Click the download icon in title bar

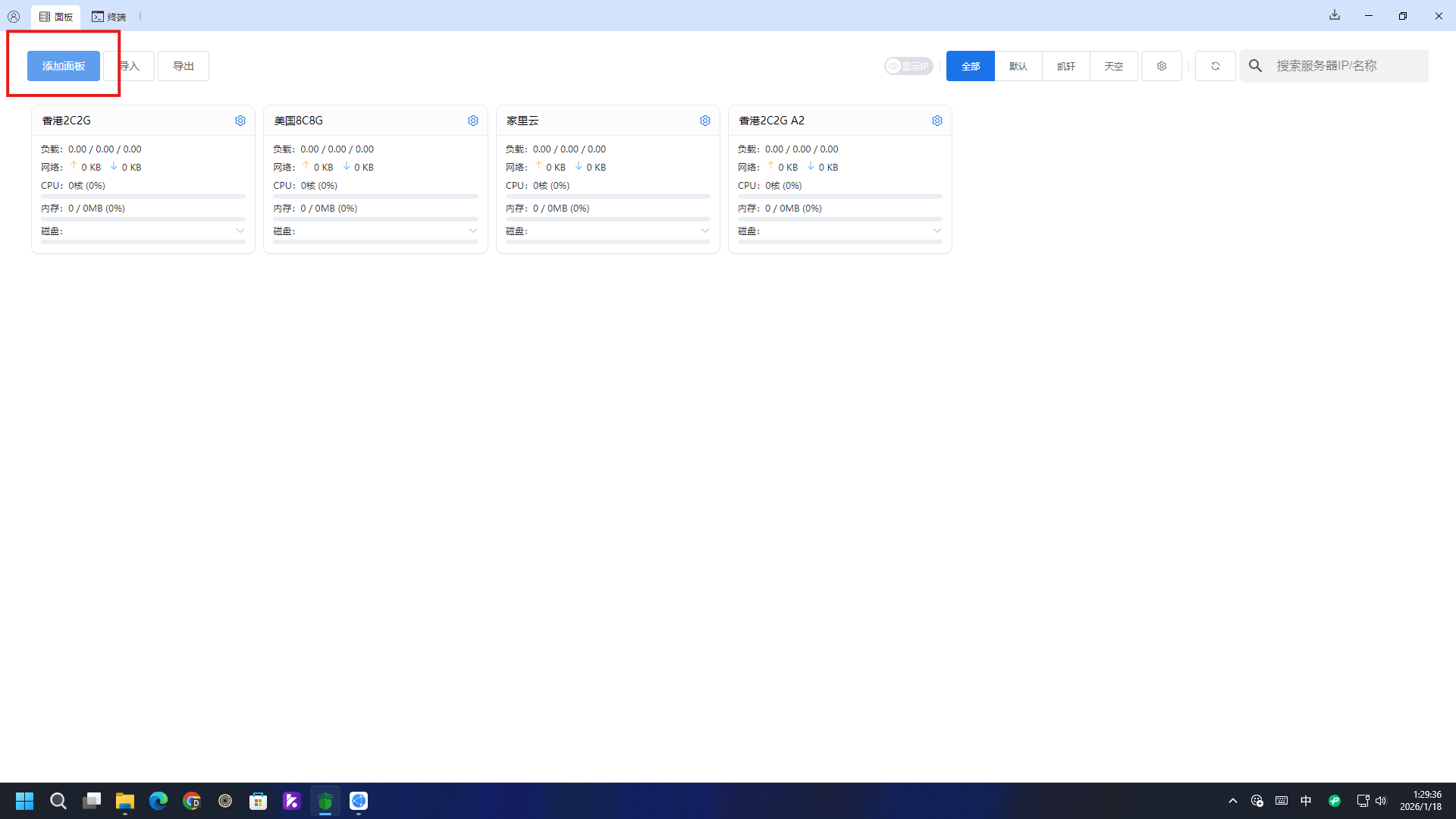point(1335,15)
